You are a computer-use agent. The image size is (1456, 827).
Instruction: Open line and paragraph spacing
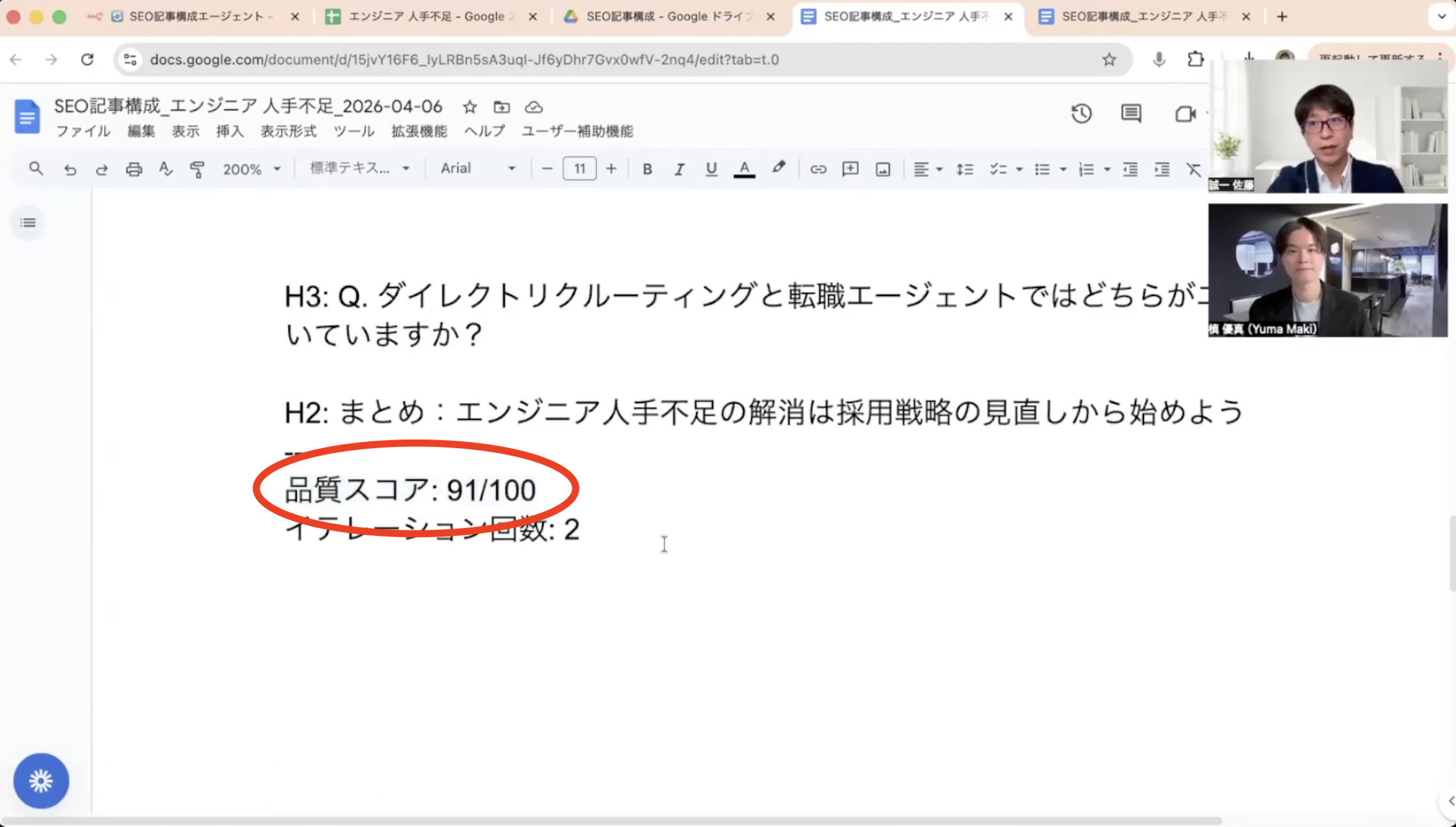click(965, 169)
